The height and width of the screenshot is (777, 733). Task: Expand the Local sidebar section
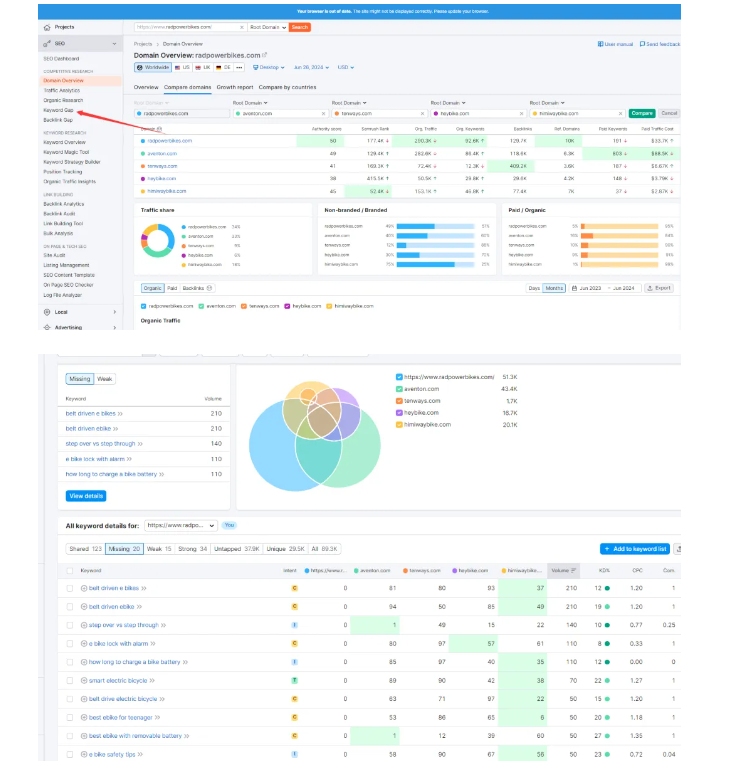114,312
